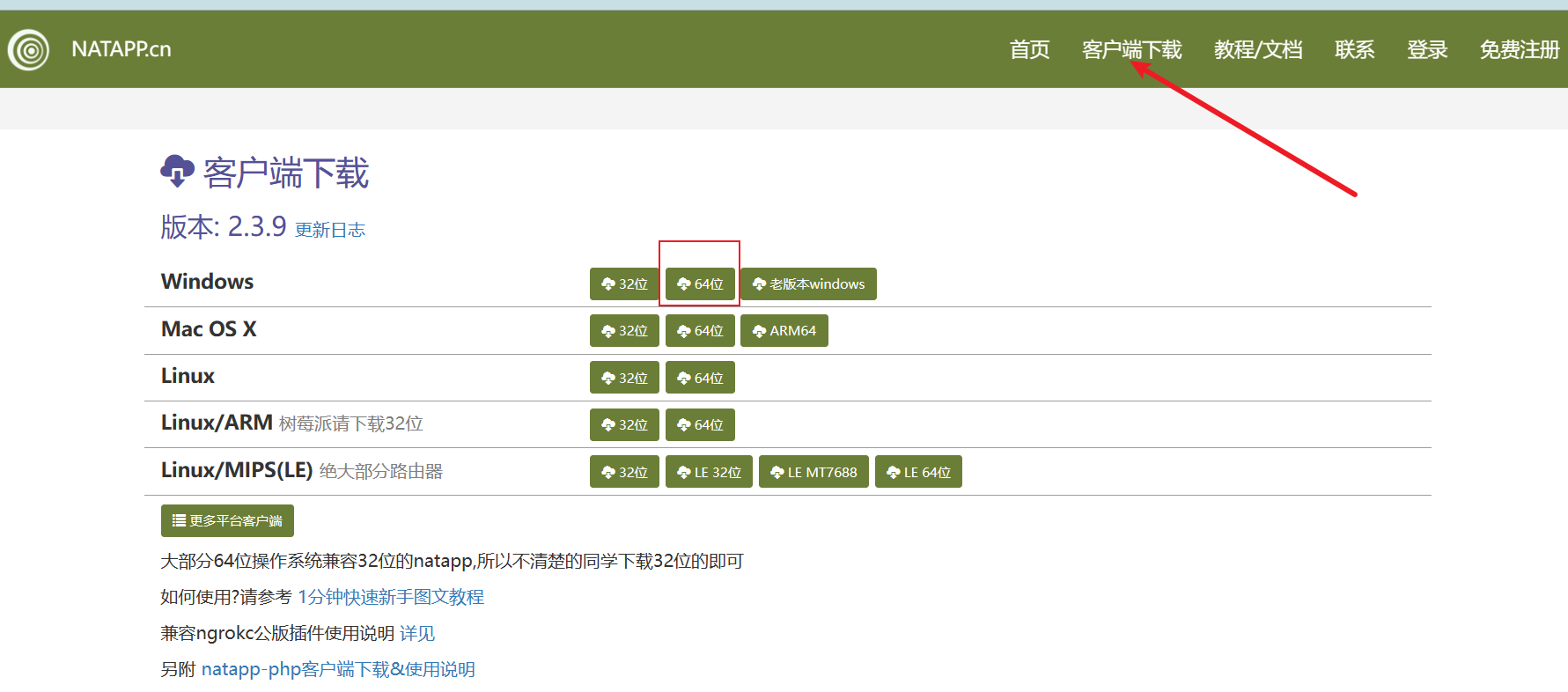Click 免费注册 in the top navigation
The width and height of the screenshot is (1568, 692).
tap(1519, 50)
